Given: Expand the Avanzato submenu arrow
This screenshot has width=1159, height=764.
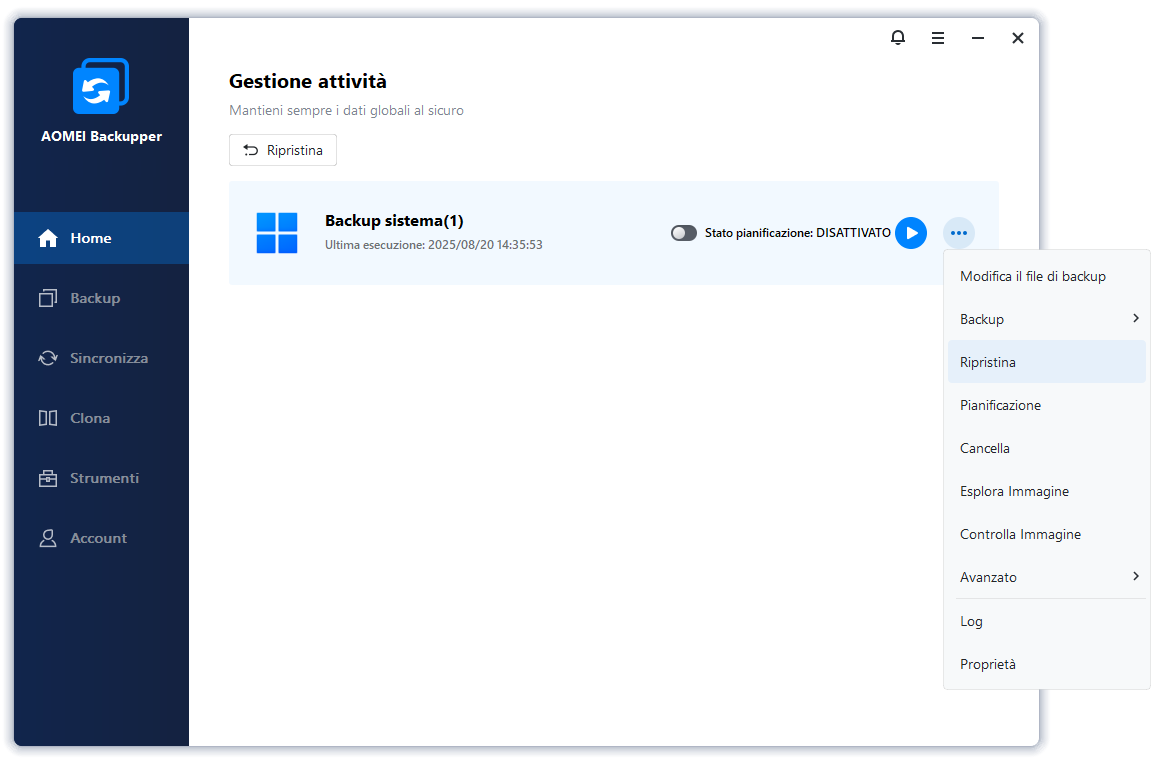Looking at the screenshot, I should (1136, 576).
